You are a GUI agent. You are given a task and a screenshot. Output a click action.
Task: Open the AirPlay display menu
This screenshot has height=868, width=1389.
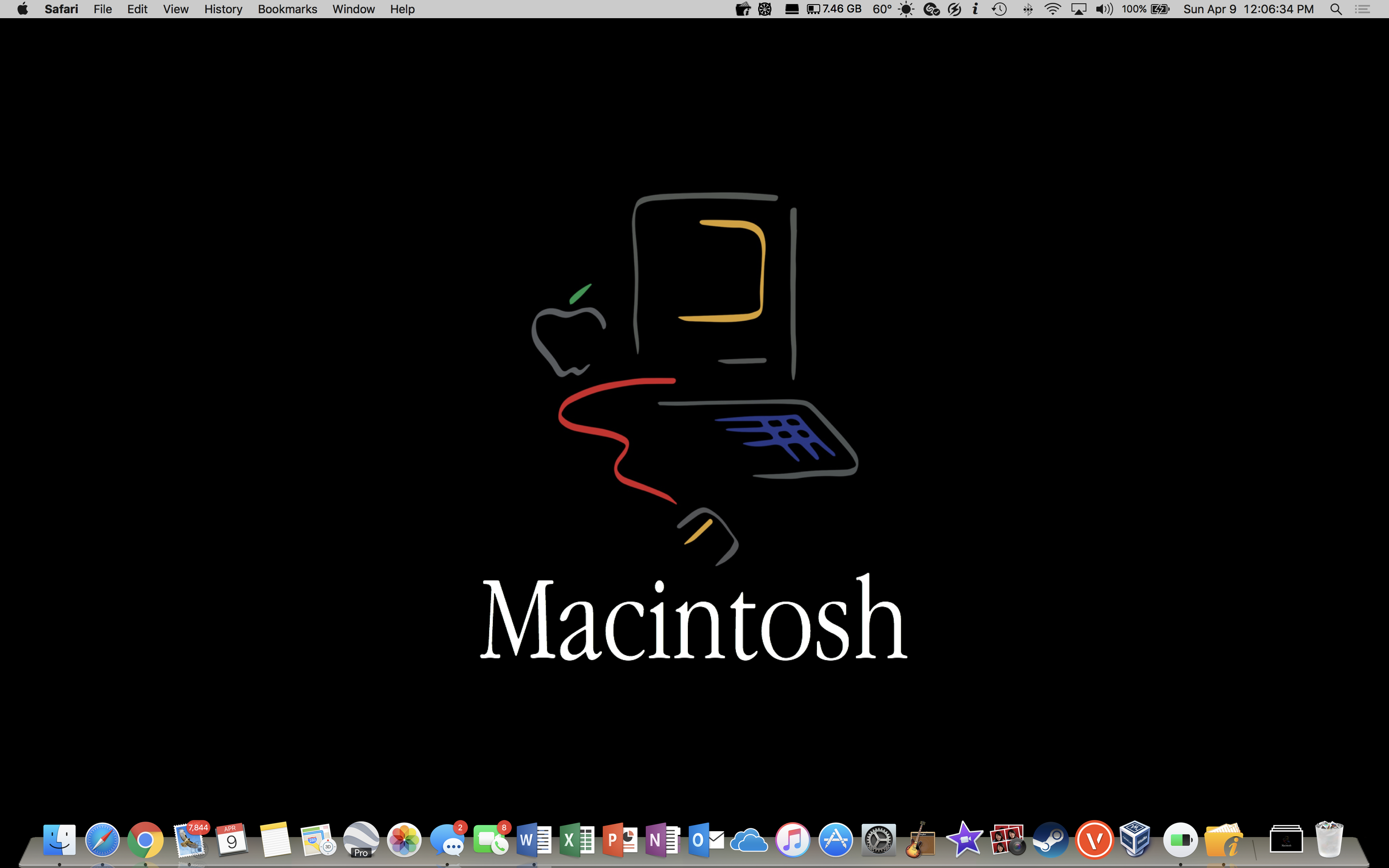(1079, 9)
